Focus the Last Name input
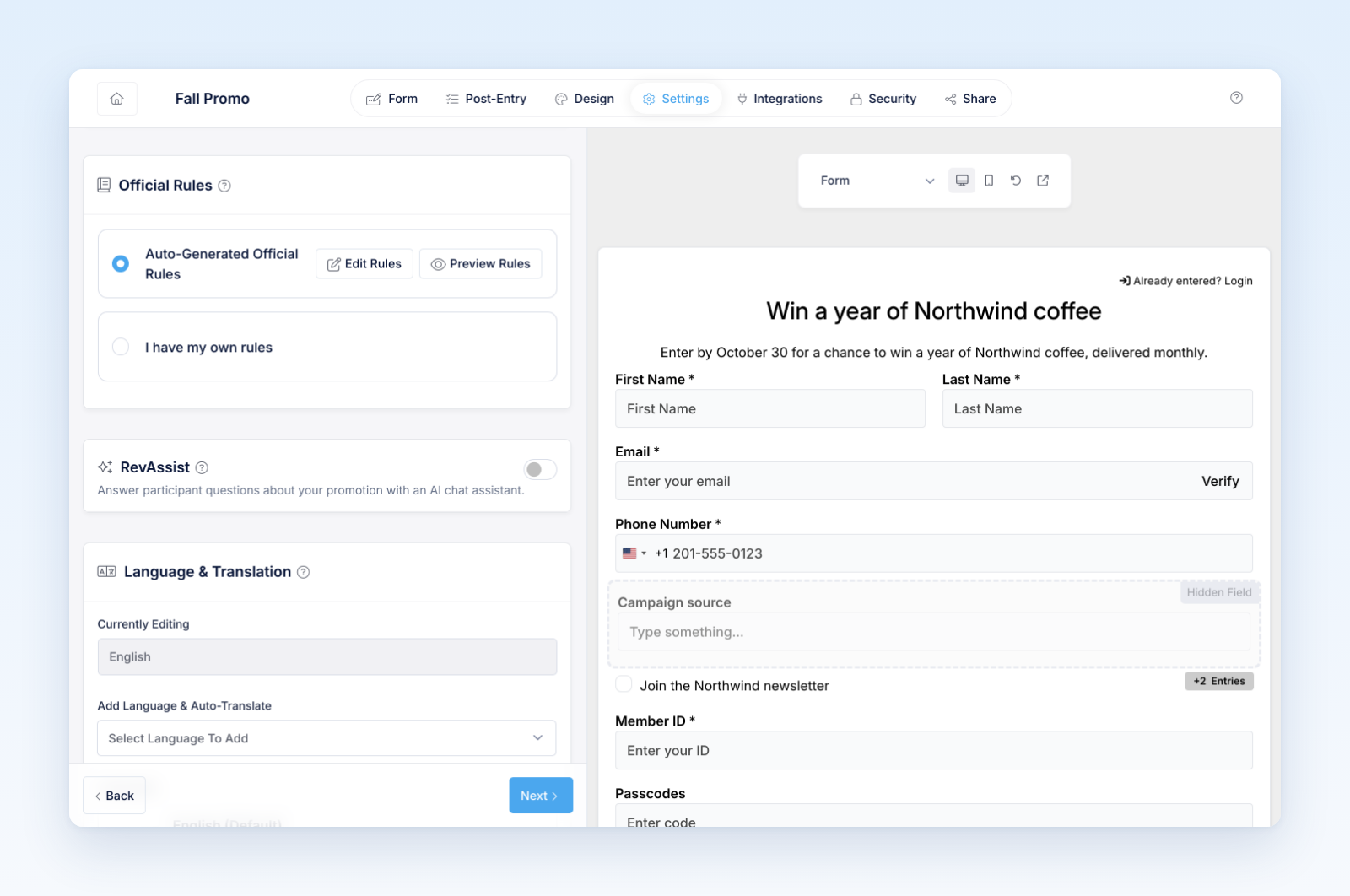This screenshot has height=896, width=1350. (1098, 408)
